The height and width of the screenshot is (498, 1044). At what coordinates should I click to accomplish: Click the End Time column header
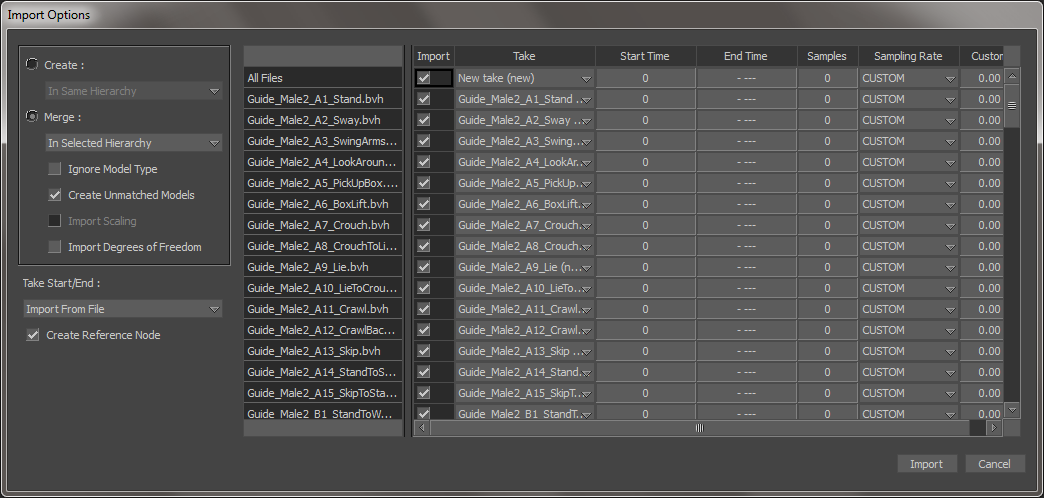click(746, 57)
